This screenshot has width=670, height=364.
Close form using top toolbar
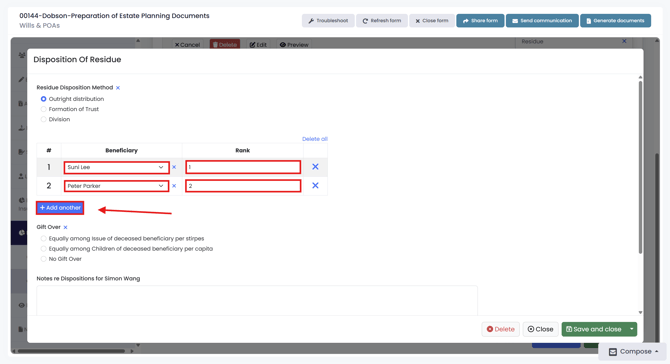(x=432, y=21)
